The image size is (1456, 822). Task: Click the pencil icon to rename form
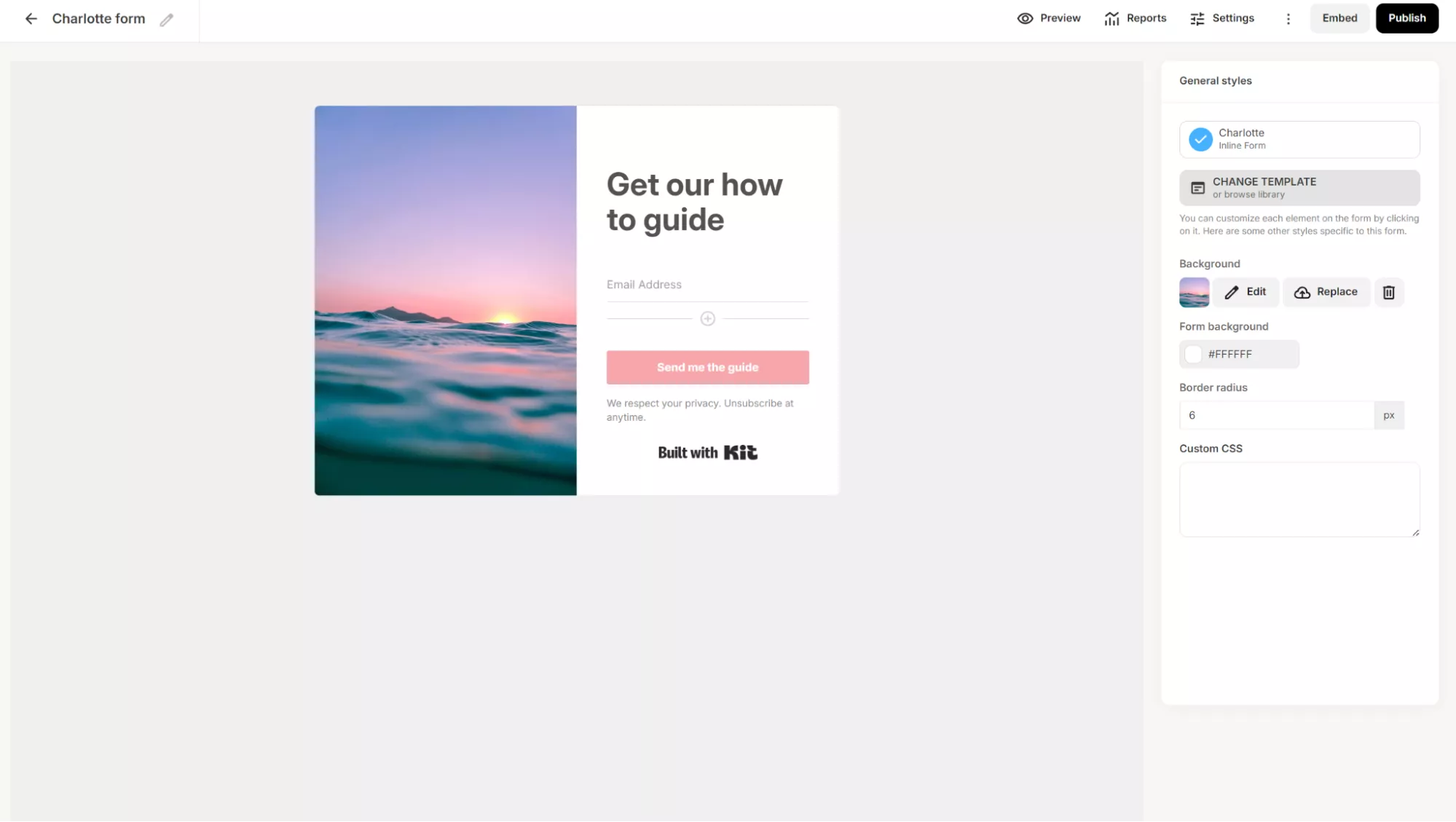(x=167, y=20)
